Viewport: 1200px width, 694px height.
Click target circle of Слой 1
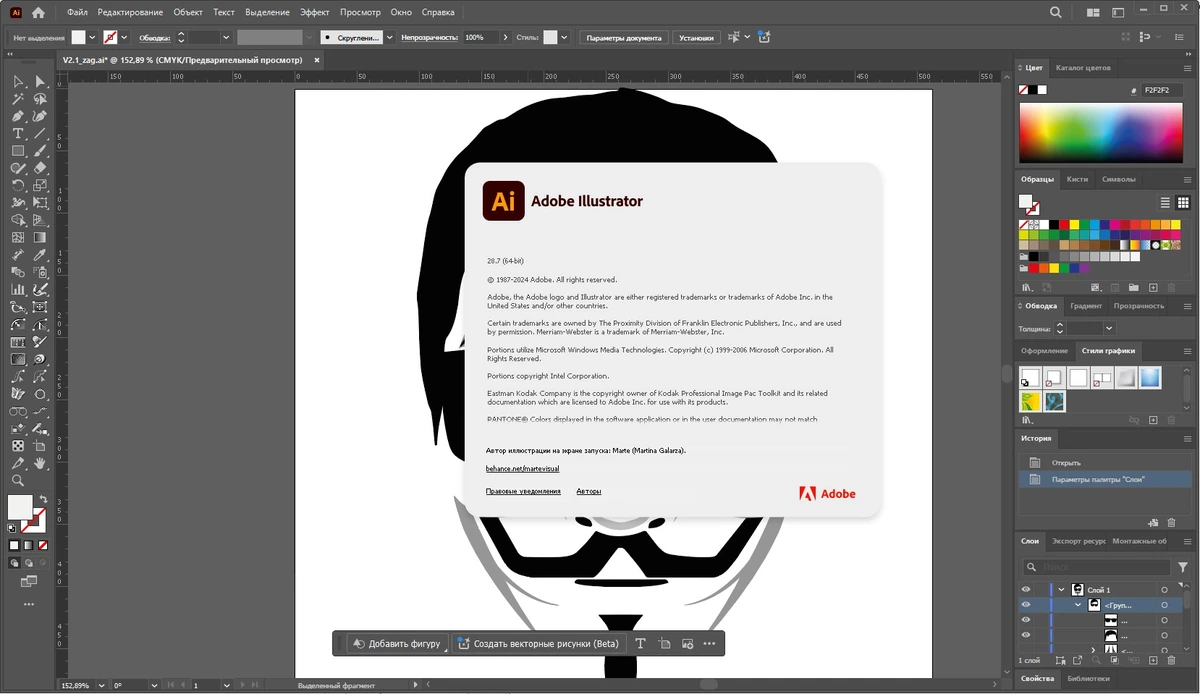(1165, 590)
